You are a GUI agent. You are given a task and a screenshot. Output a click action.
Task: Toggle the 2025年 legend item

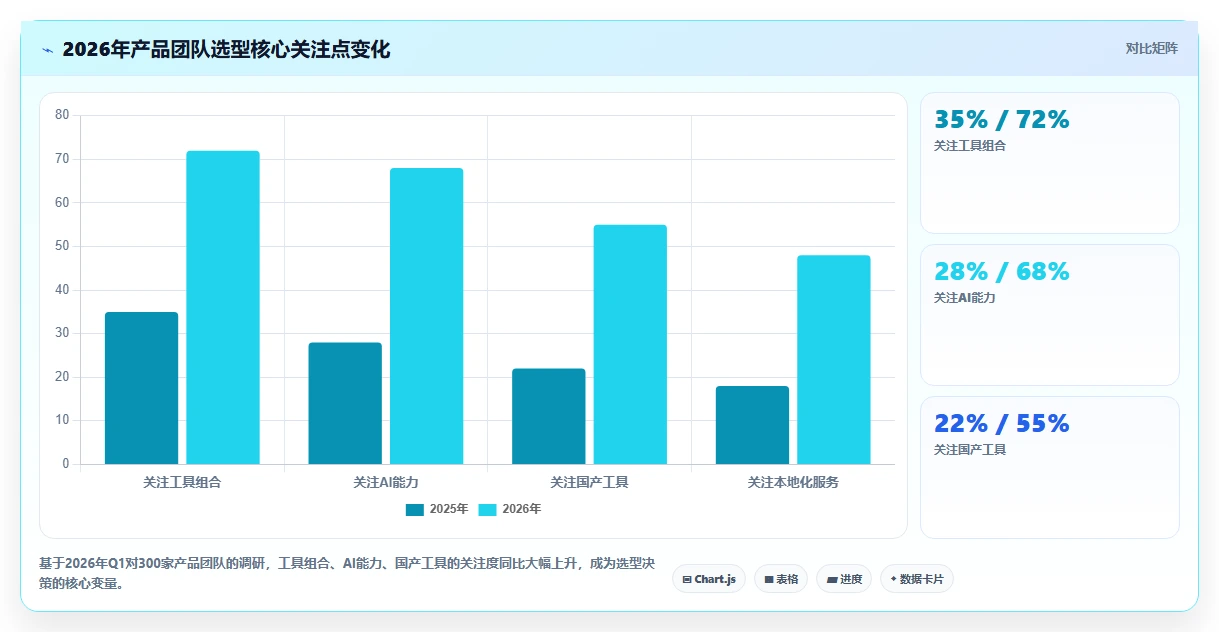click(x=437, y=509)
